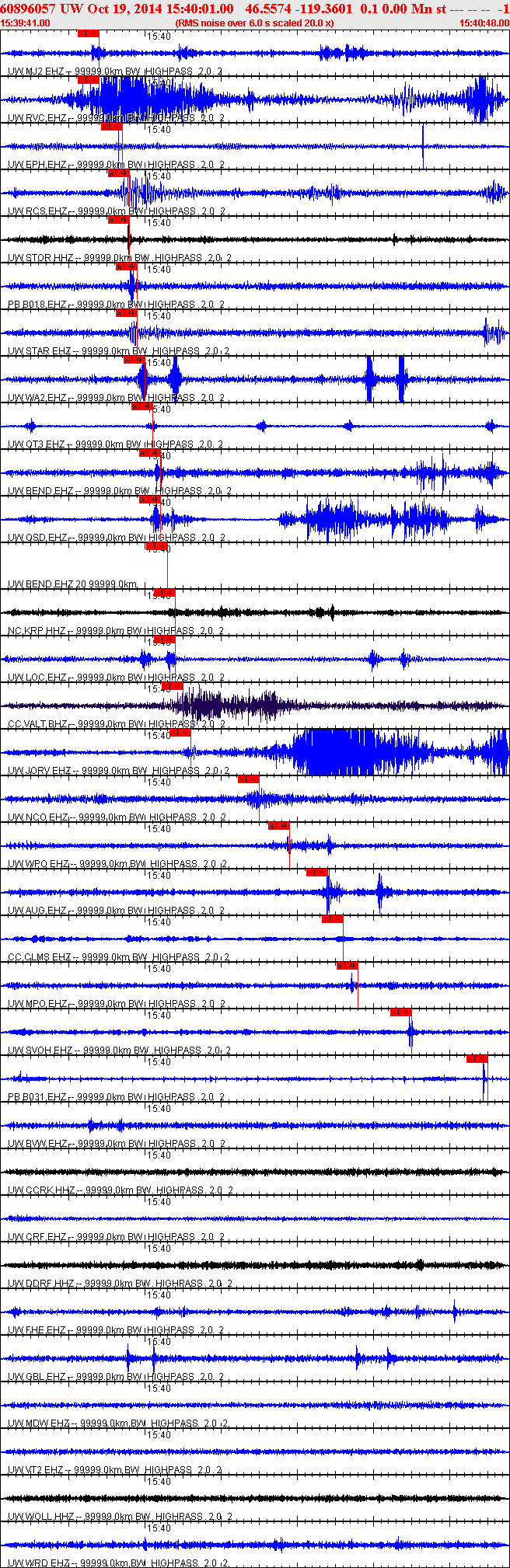Select the red pick flag on UW.EPH trace
510x1568 pixels.
pos(112,127)
